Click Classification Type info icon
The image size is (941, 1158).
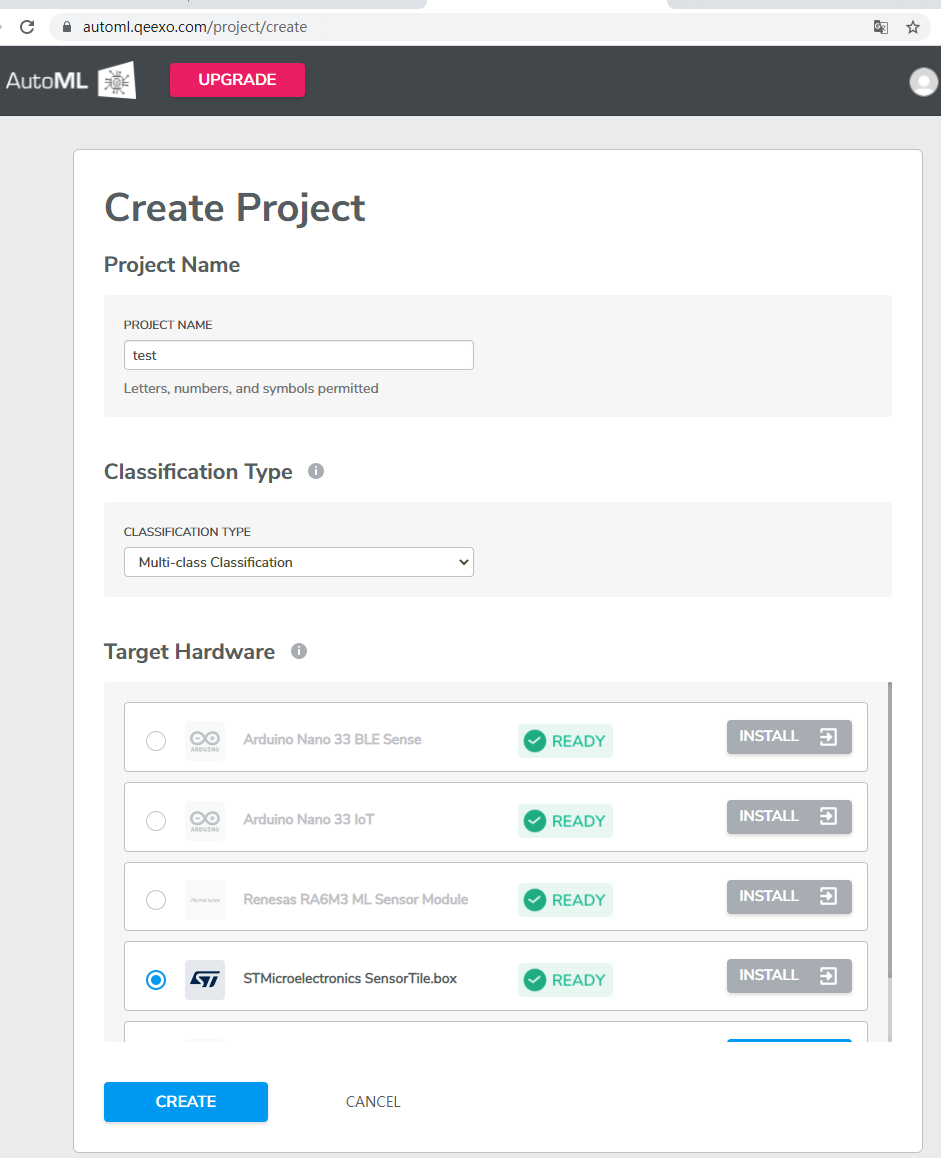[316, 471]
